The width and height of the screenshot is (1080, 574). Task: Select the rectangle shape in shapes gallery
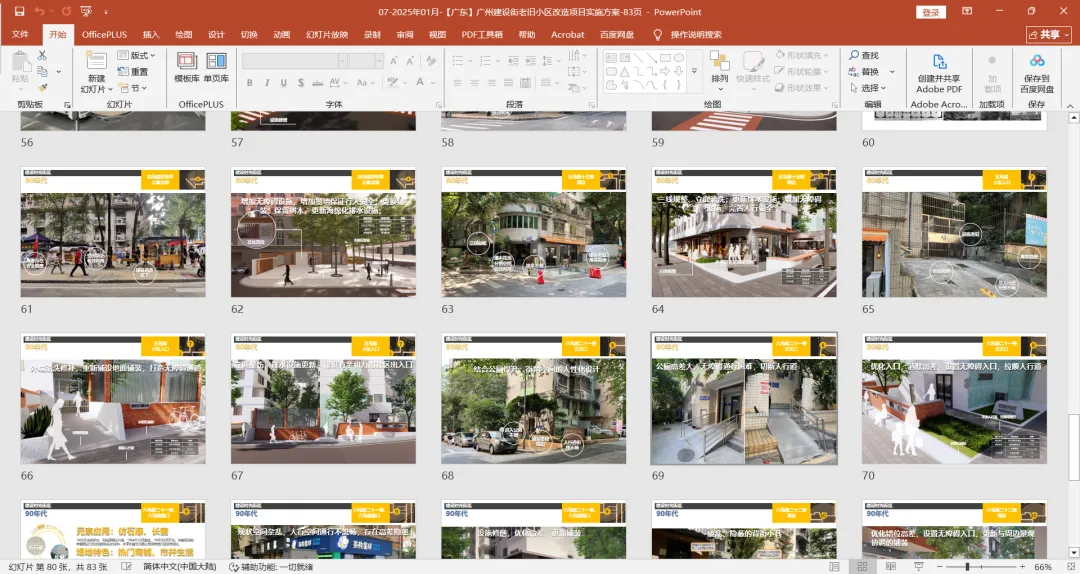tap(665, 58)
